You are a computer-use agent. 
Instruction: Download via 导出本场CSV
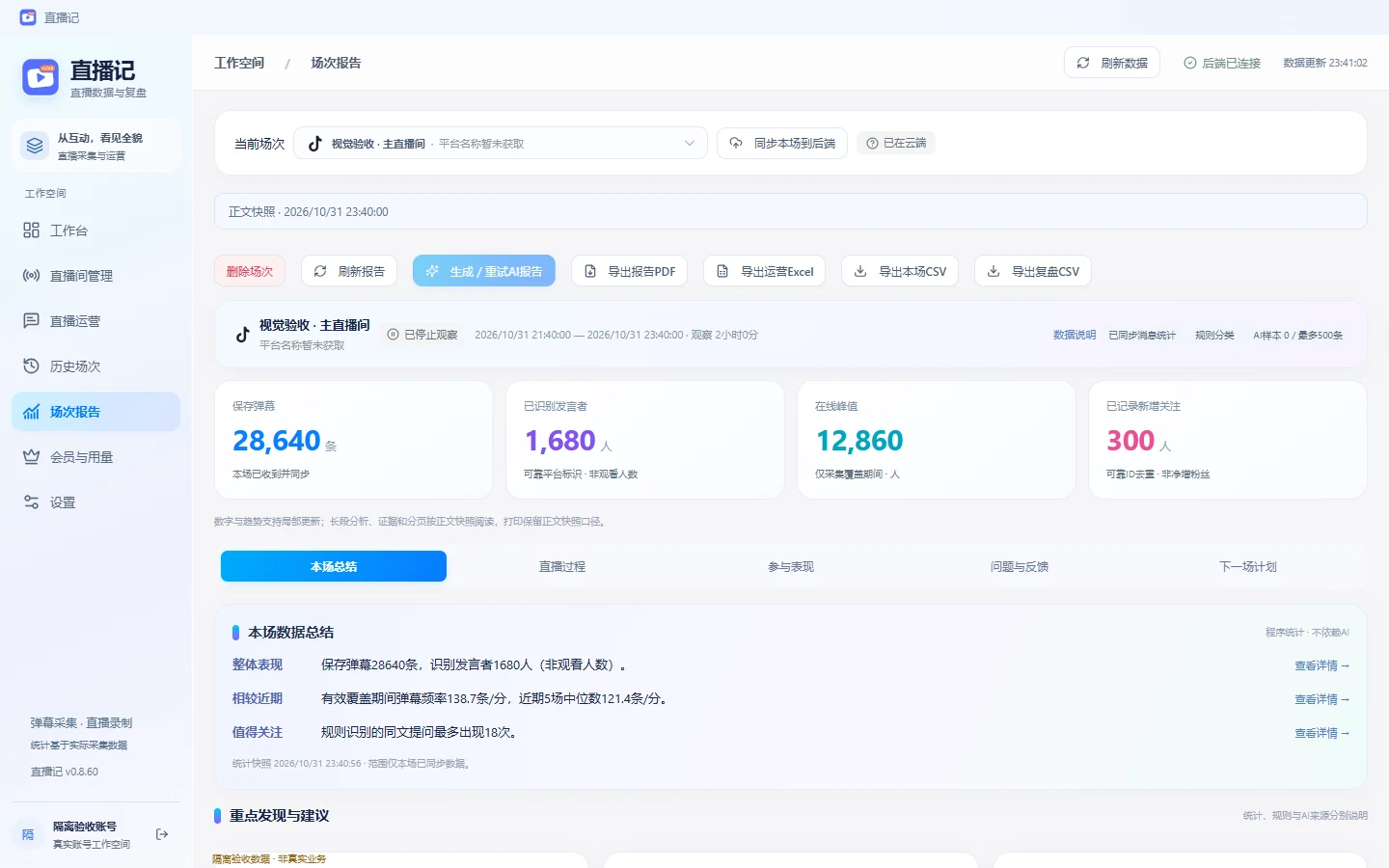coord(900,271)
